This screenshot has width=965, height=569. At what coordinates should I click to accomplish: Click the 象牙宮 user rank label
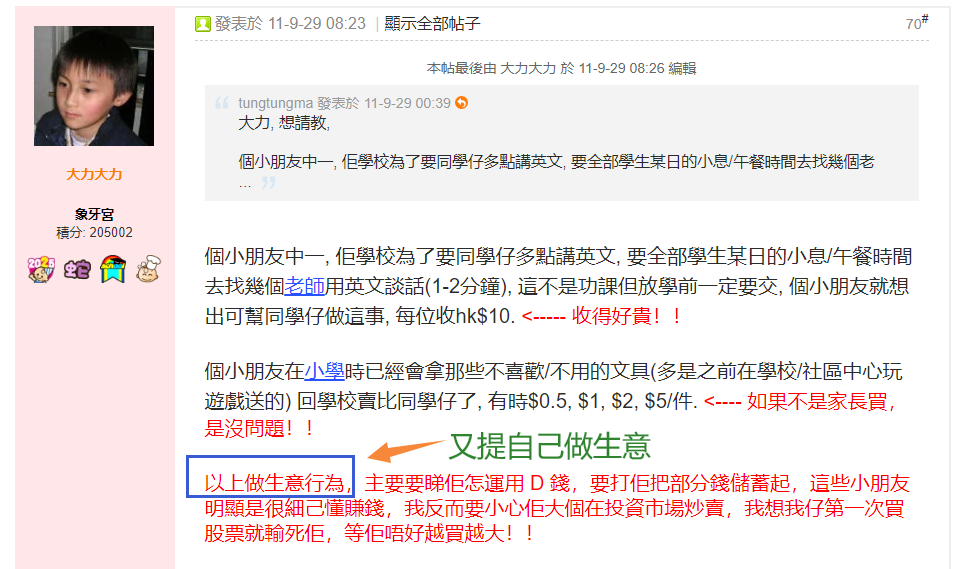pyautogui.click(x=94, y=214)
